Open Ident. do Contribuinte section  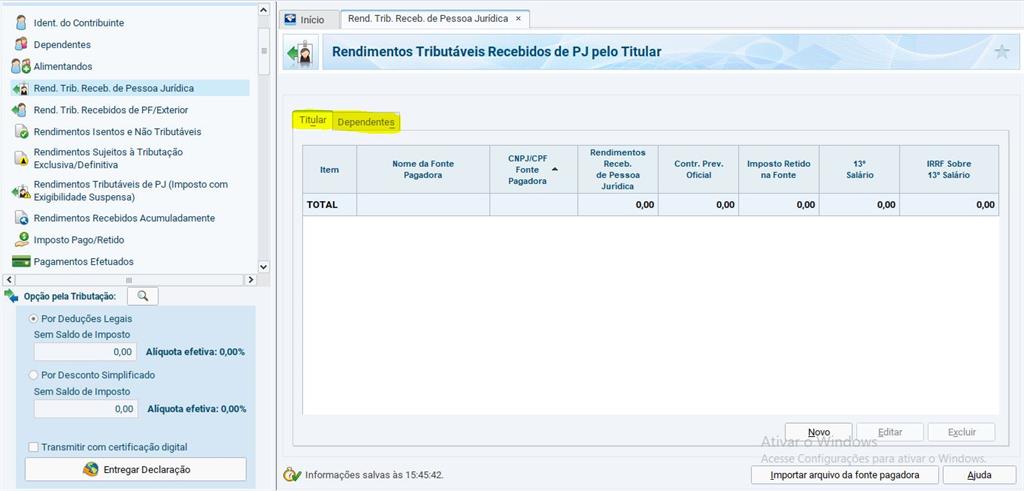pyautogui.click(x=78, y=23)
